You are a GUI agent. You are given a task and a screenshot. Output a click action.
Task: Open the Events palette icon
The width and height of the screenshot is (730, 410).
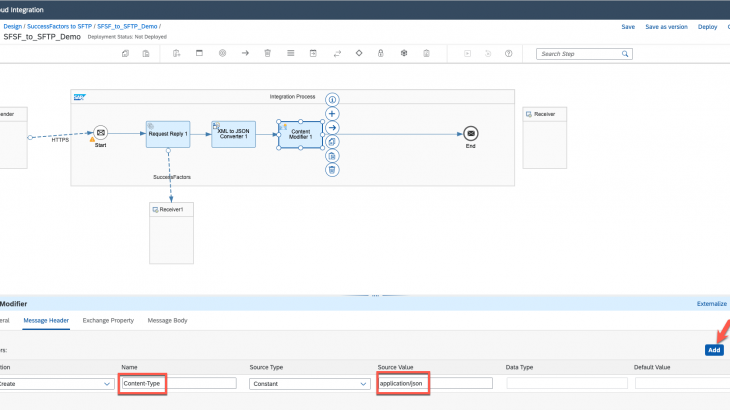[223, 53]
